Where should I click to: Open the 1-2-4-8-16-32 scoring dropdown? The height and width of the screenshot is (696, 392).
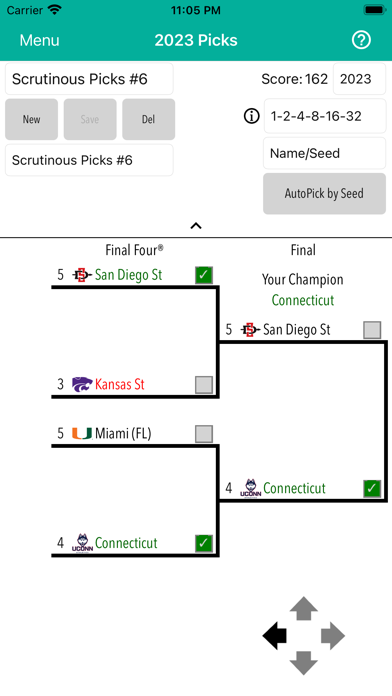click(325, 116)
